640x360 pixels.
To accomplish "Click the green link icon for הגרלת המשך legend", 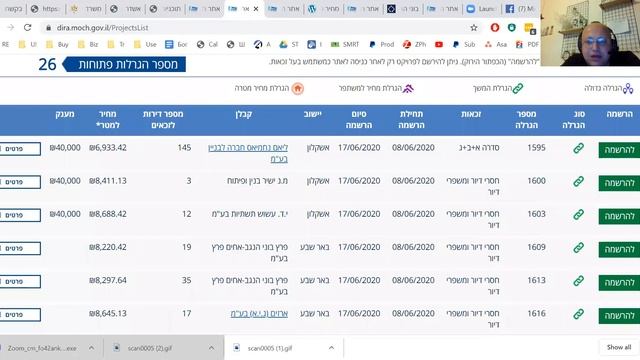I will pyautogui.click(x=518, y=88).
